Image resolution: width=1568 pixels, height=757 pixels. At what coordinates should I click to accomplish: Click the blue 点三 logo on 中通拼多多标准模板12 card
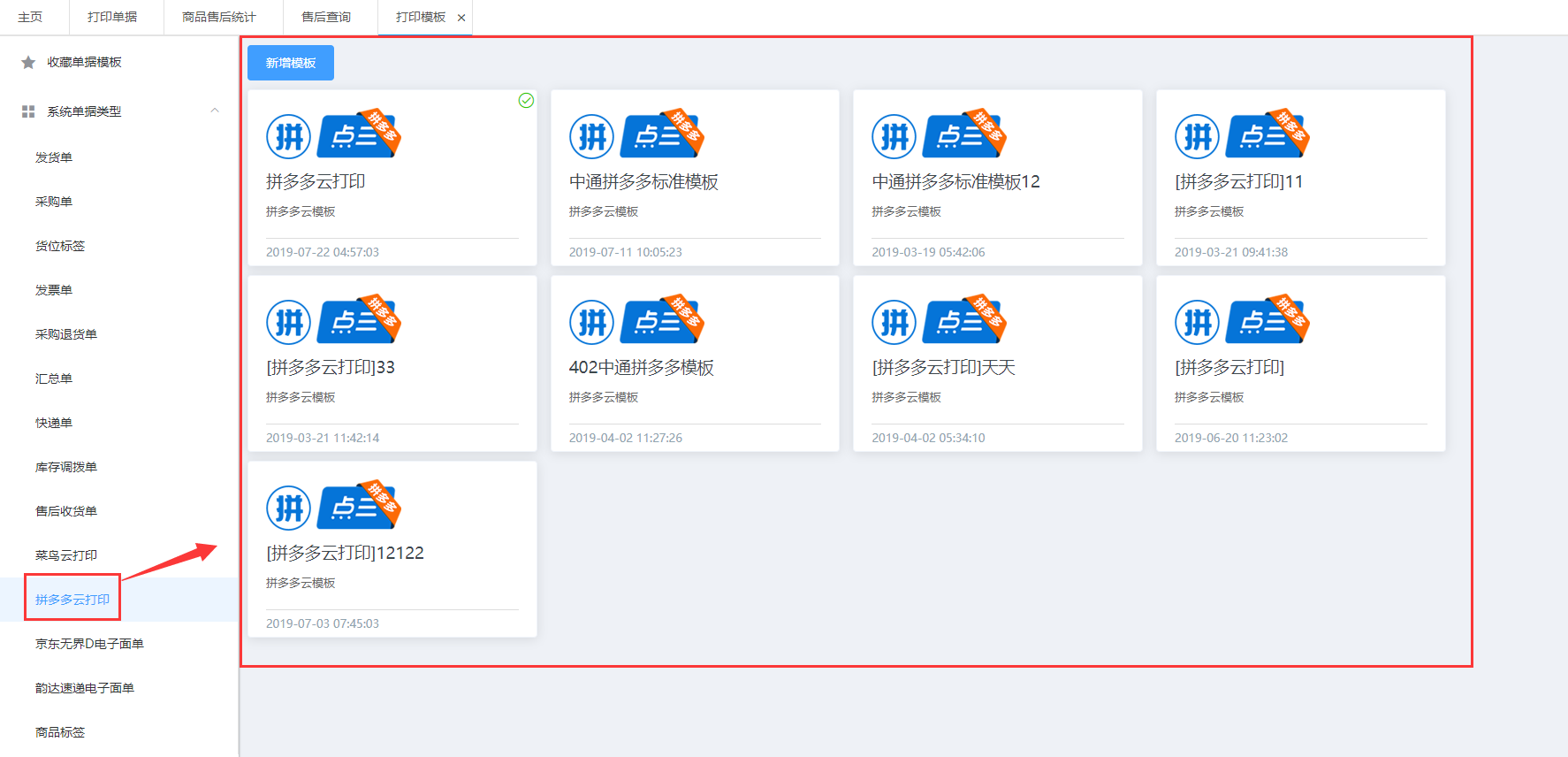[964, 134]
